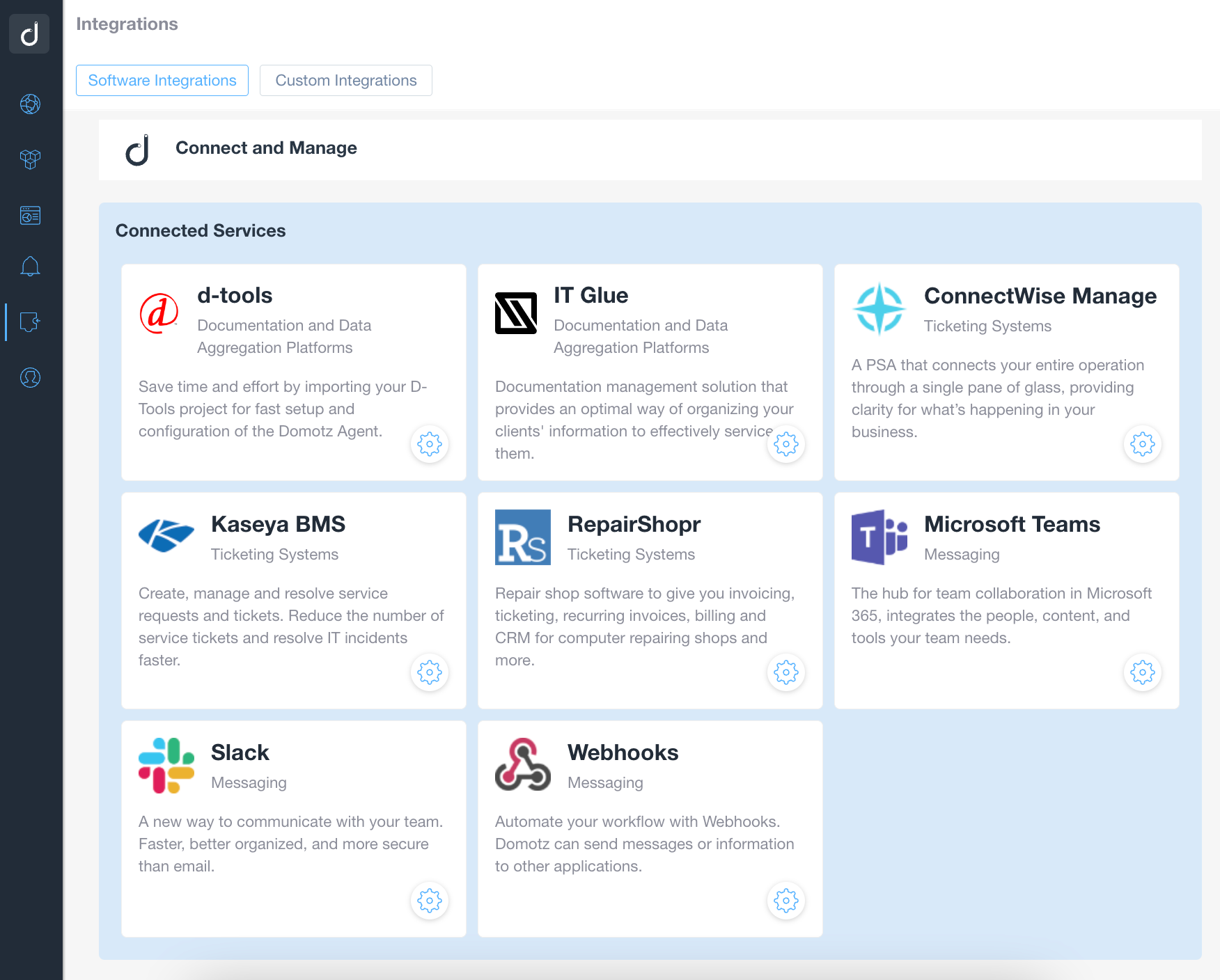Click Ticketing Systems under Kaseya BMS
This screenshot has width=1220, height=980.
pos(274,555)
